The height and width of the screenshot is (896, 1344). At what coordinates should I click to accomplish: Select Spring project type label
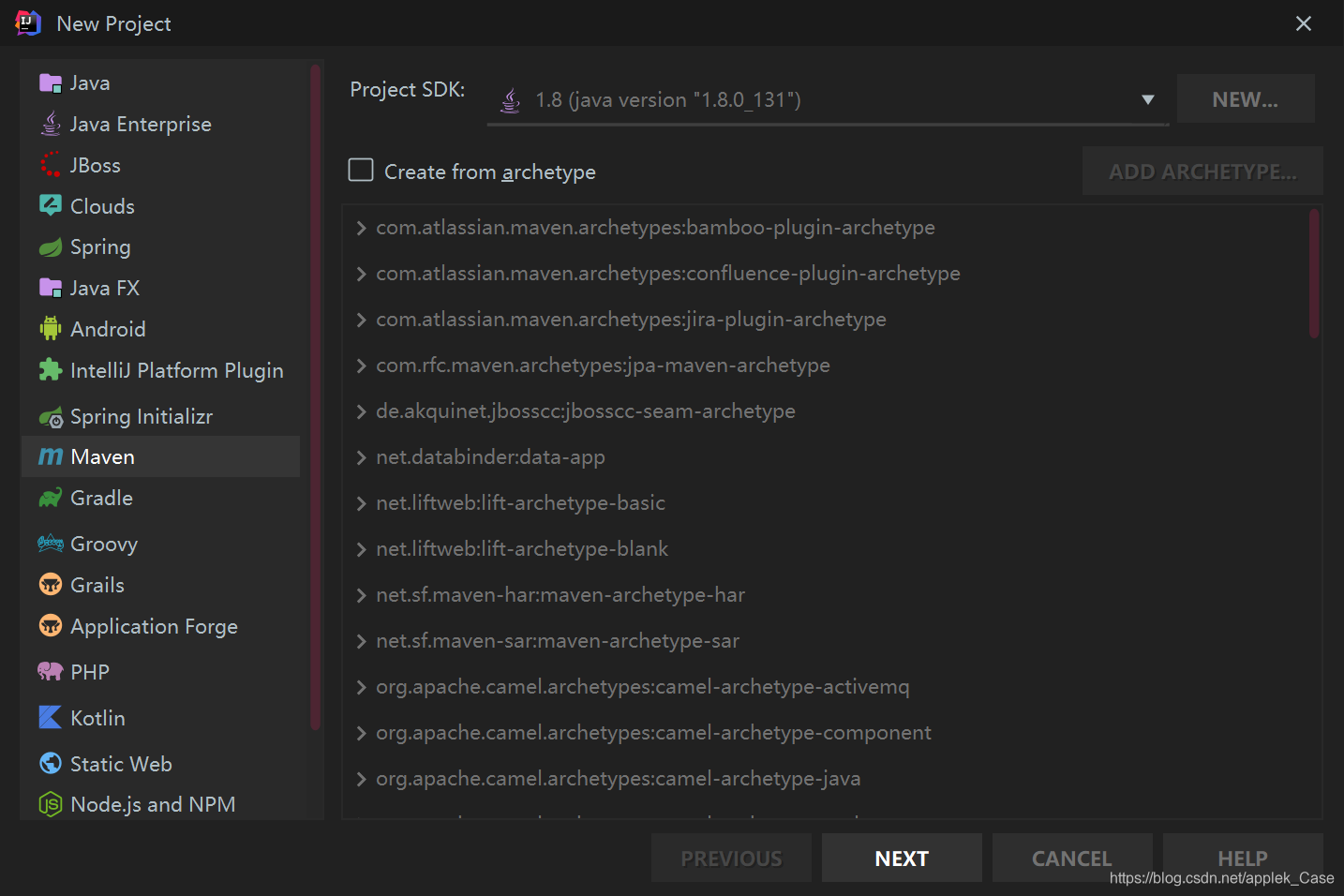coord(100,247)
